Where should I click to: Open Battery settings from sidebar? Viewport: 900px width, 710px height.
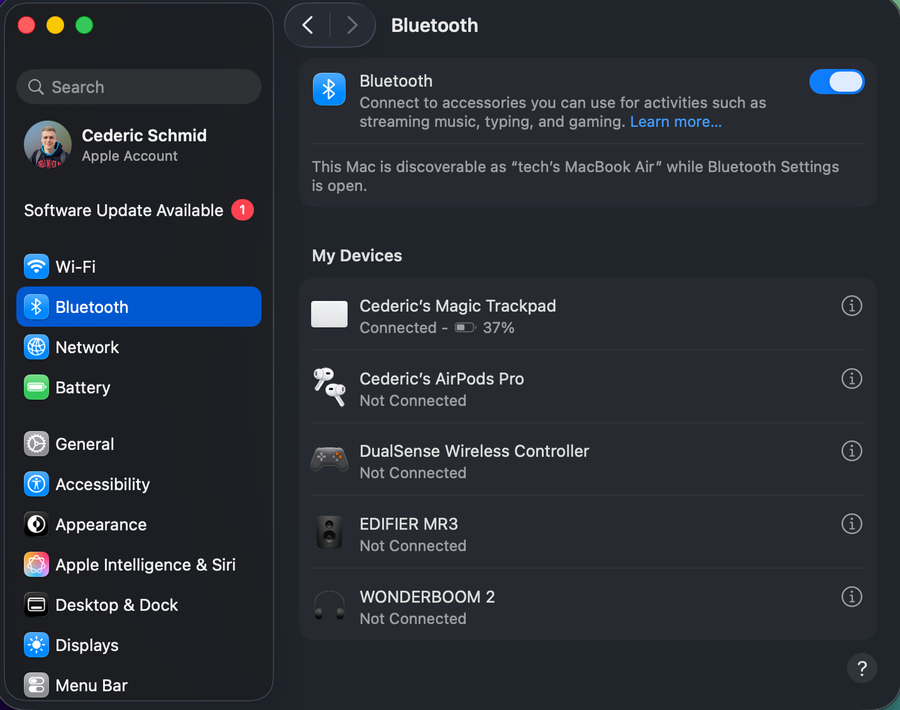(x=139, y=387)
